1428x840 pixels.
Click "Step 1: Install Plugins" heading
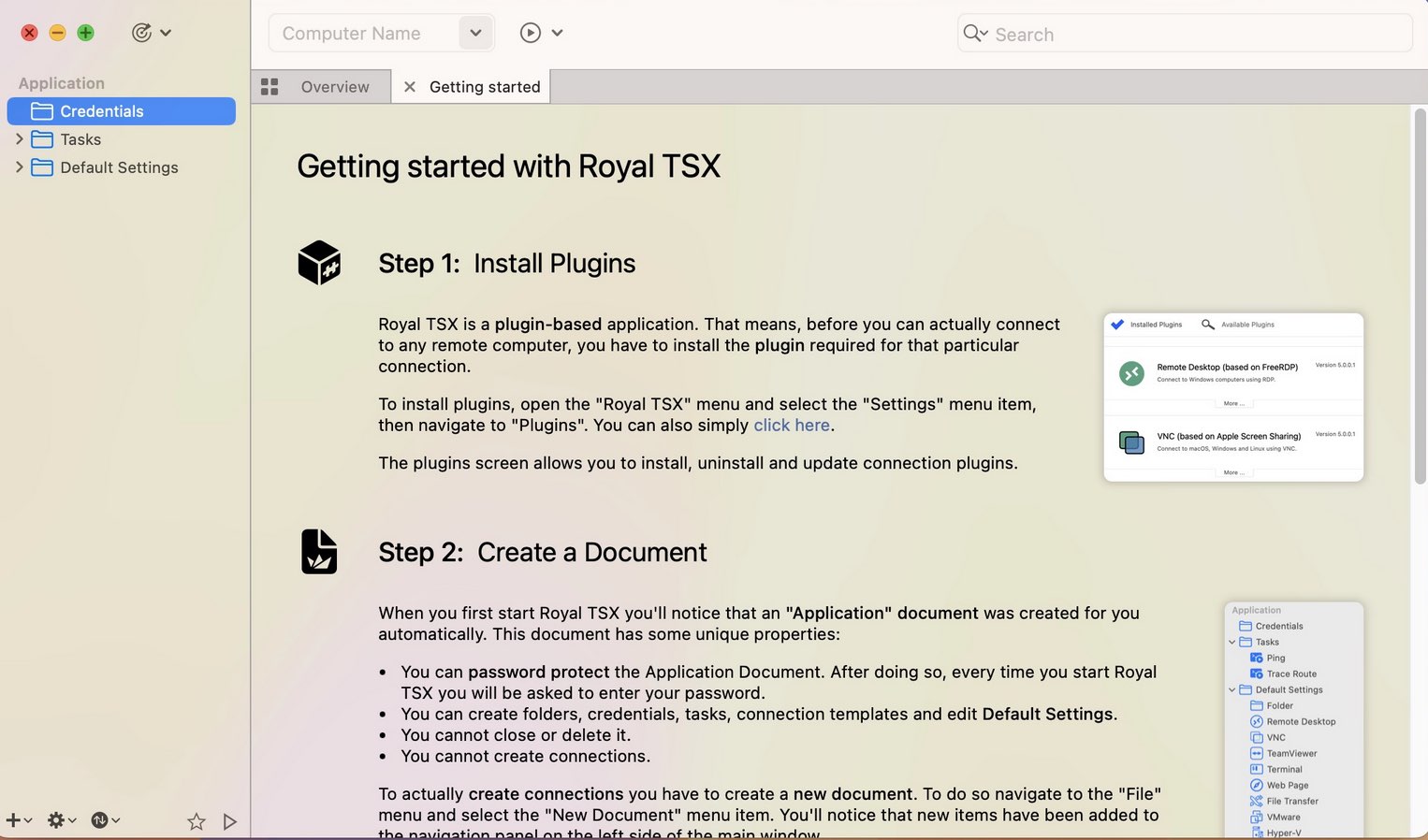click(x=507, y=264)
